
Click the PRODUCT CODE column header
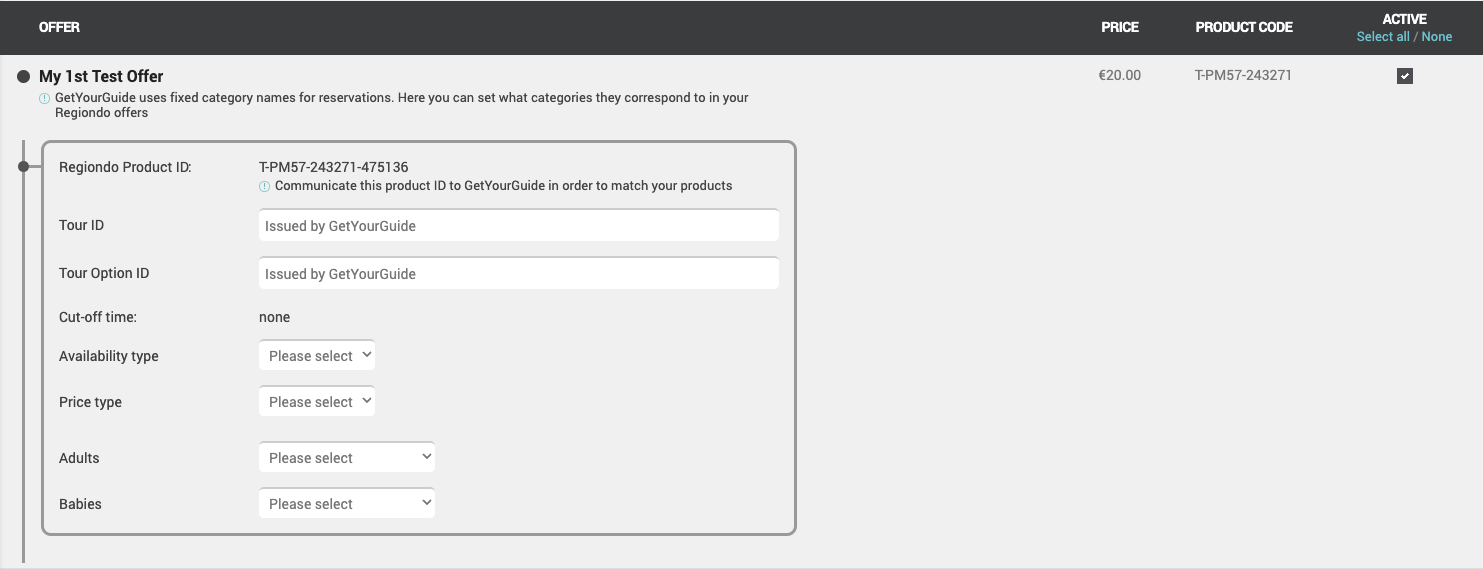coord(1244,27)
